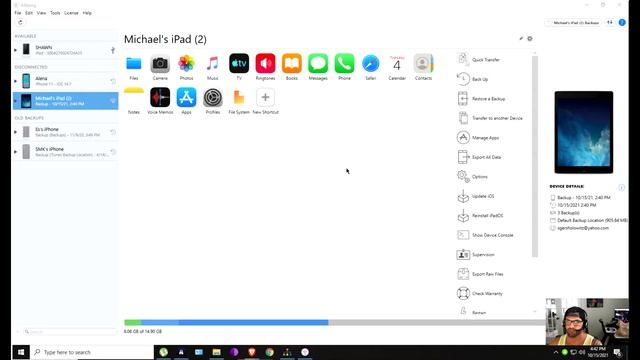The height and width of the screenshot is (360, 640).
Task: Click the Windows taskbar search box
Action: click(92, 352)
